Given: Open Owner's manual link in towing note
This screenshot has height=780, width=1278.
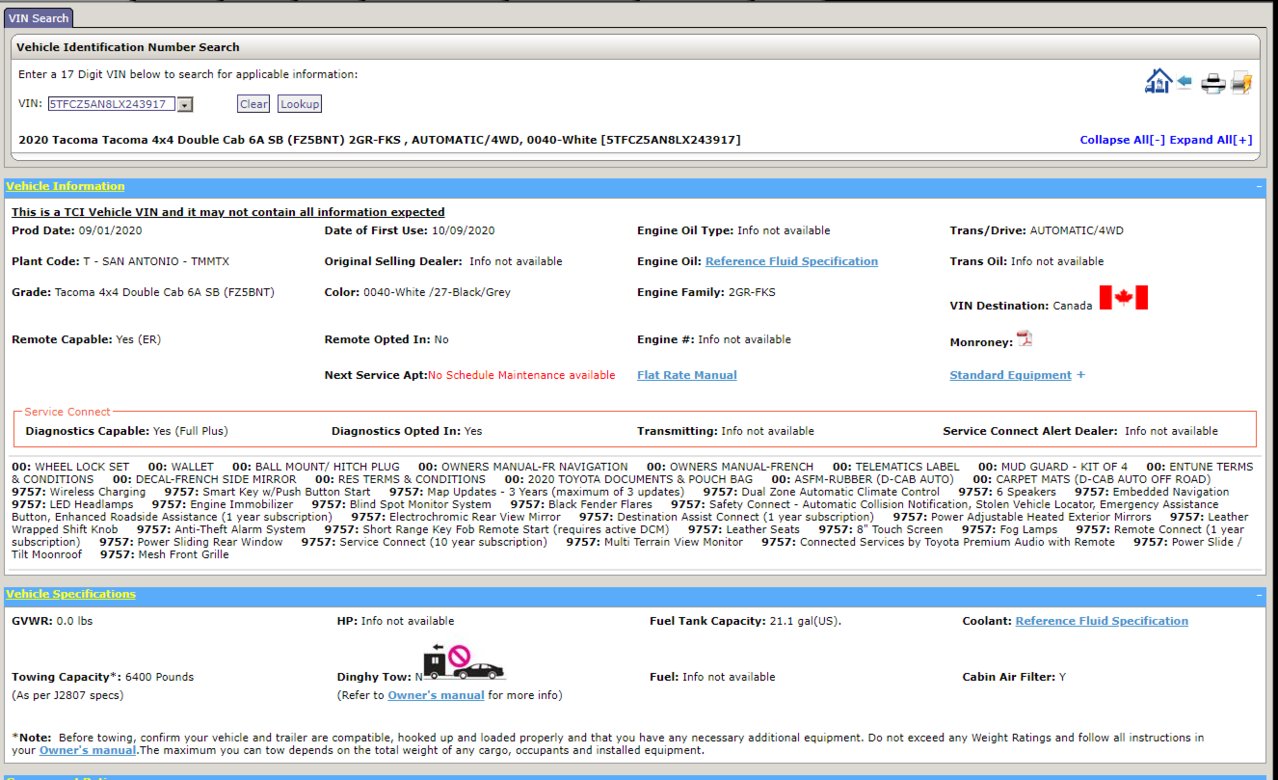Looking at the screenshot, I should (x=88, y=750).
